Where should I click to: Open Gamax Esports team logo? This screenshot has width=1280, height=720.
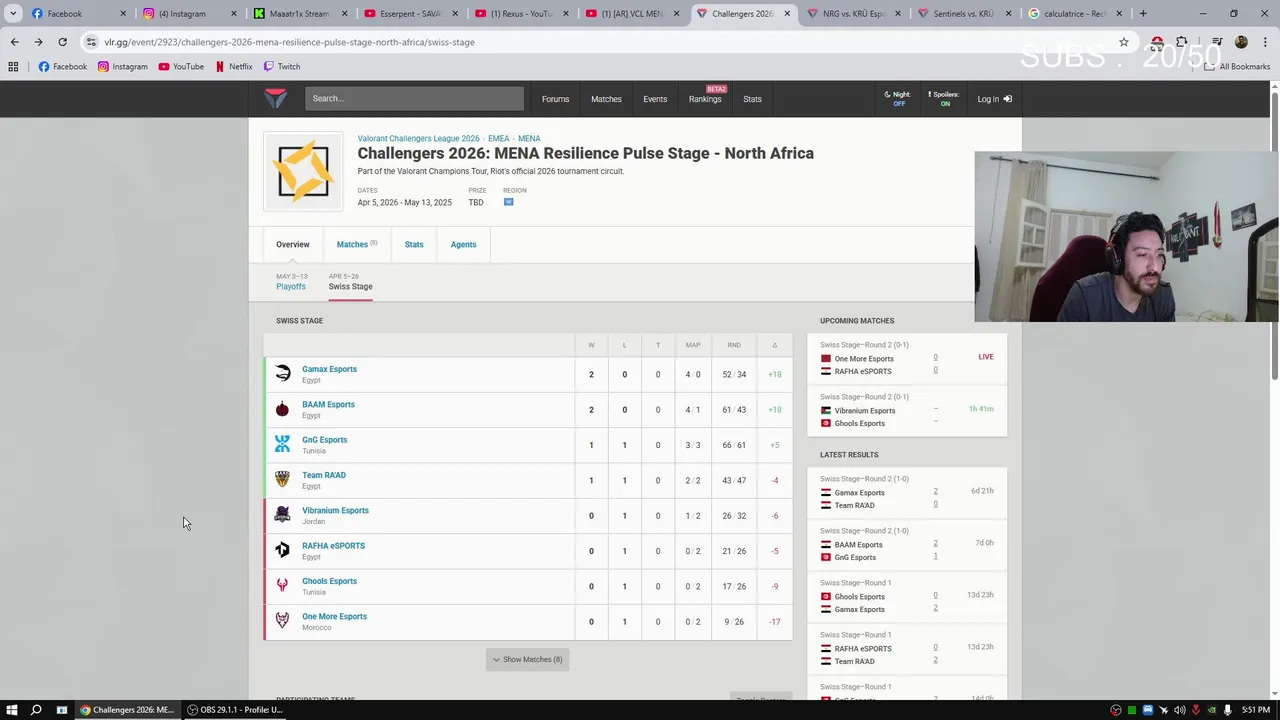[x=282, y=374]
